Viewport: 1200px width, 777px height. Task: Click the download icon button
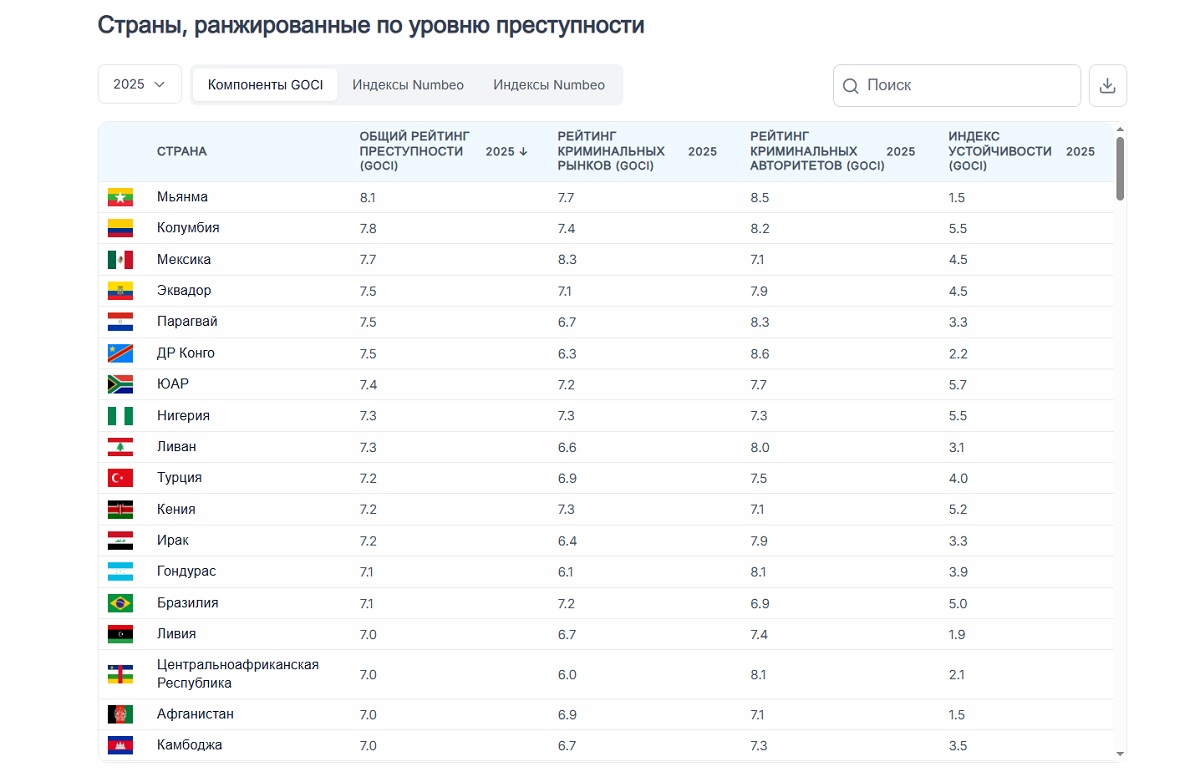[1107, 86]
